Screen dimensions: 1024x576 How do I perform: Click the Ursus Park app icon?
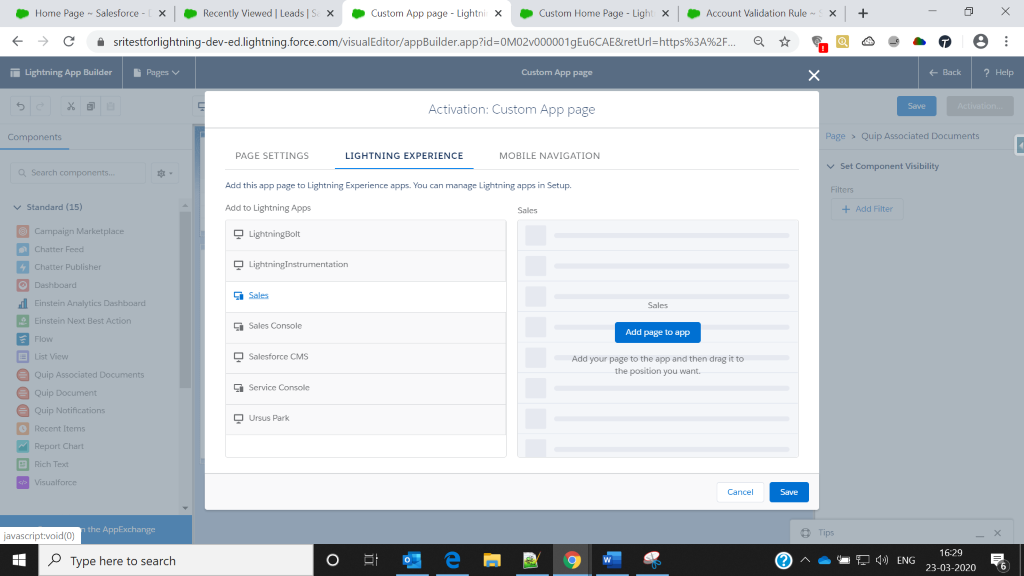click(238, 418)
